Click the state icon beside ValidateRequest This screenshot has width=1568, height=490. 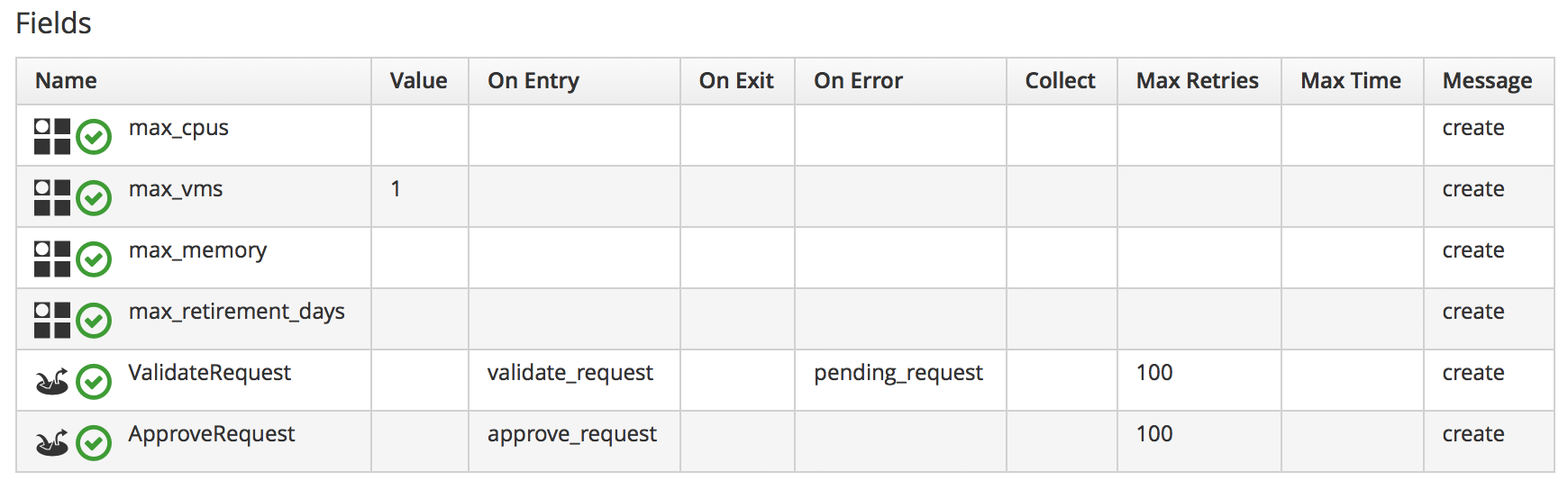52,382
